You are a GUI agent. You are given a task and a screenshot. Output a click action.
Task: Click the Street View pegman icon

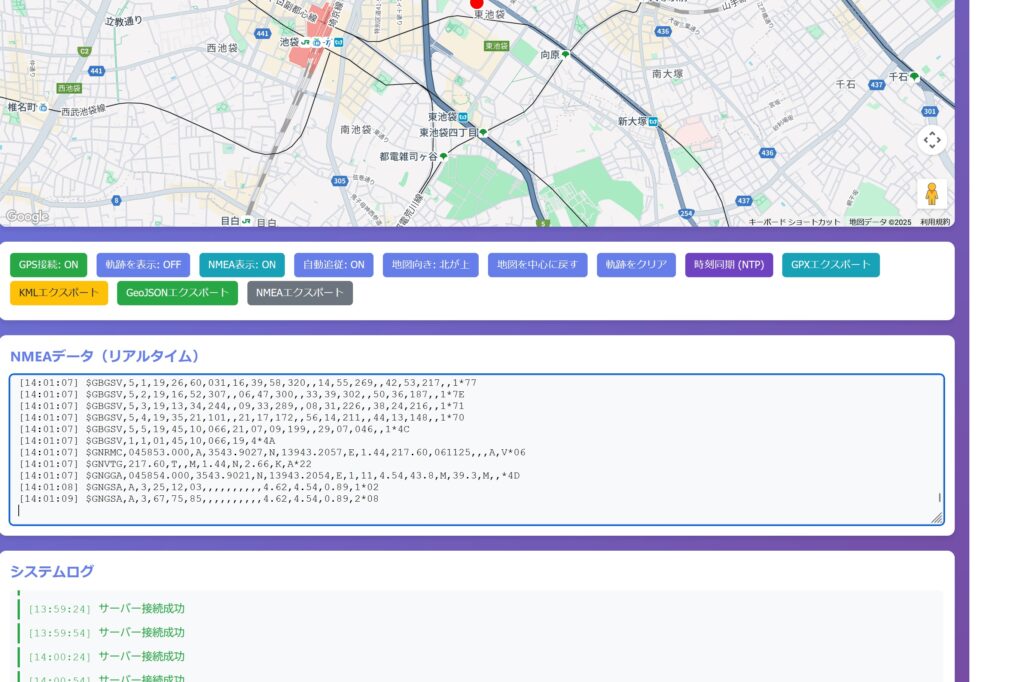(x=931, y=193)
